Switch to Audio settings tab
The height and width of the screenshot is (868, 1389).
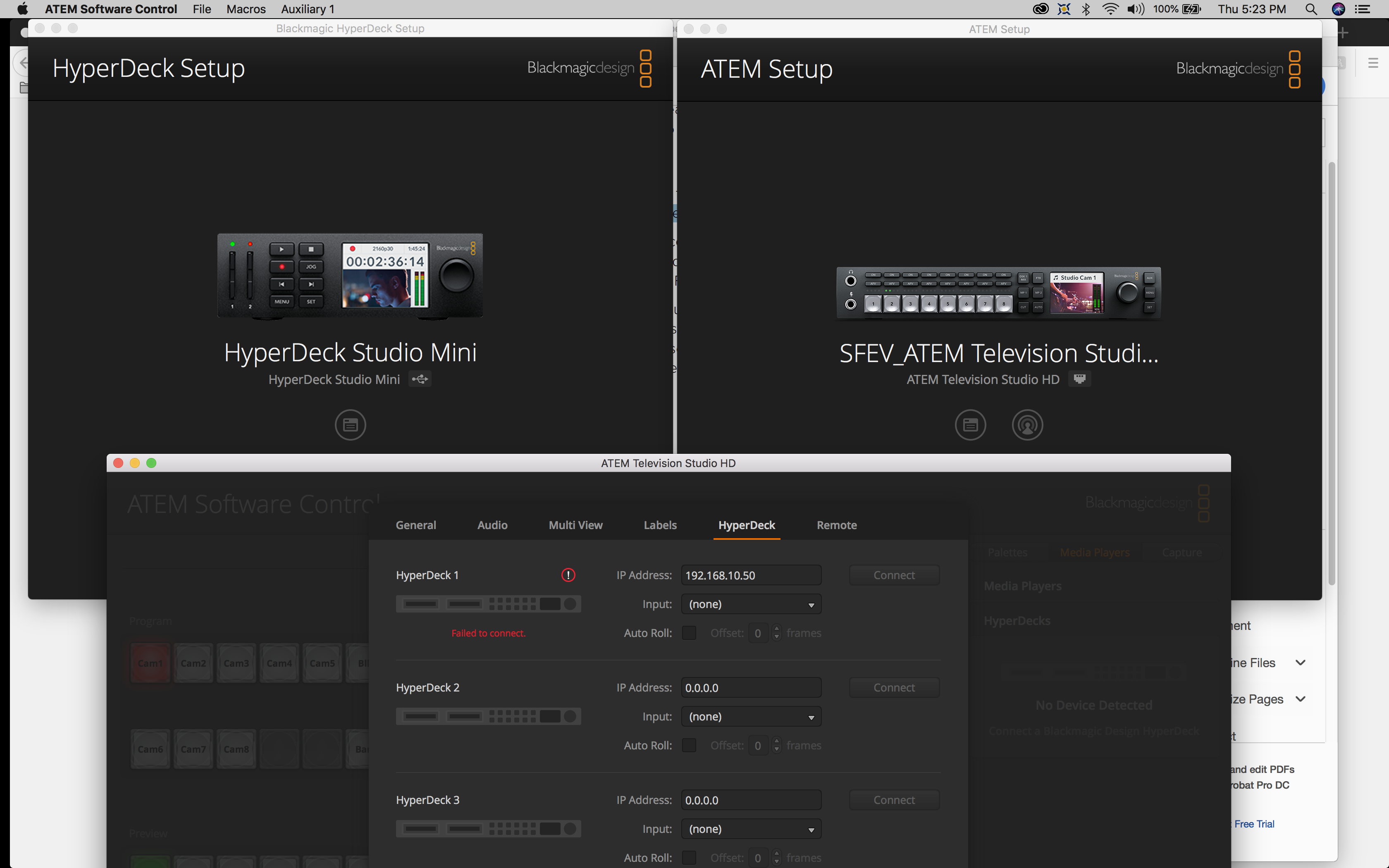pos(492,525)
